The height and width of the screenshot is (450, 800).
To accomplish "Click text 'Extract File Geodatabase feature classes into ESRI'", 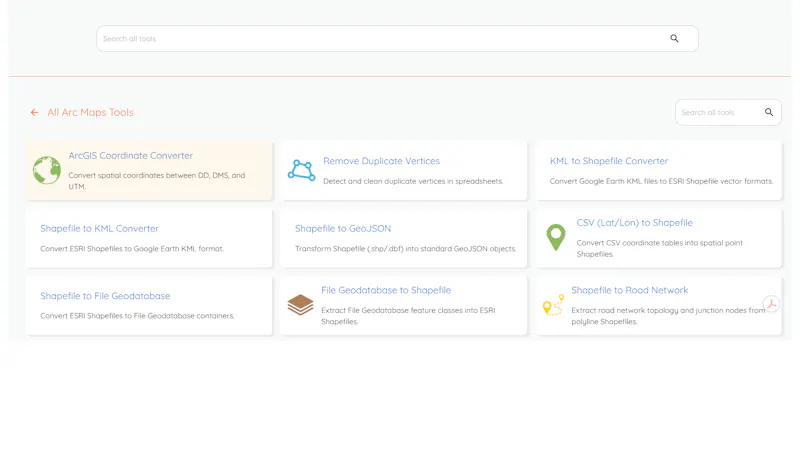I will (x=408, y=310).
